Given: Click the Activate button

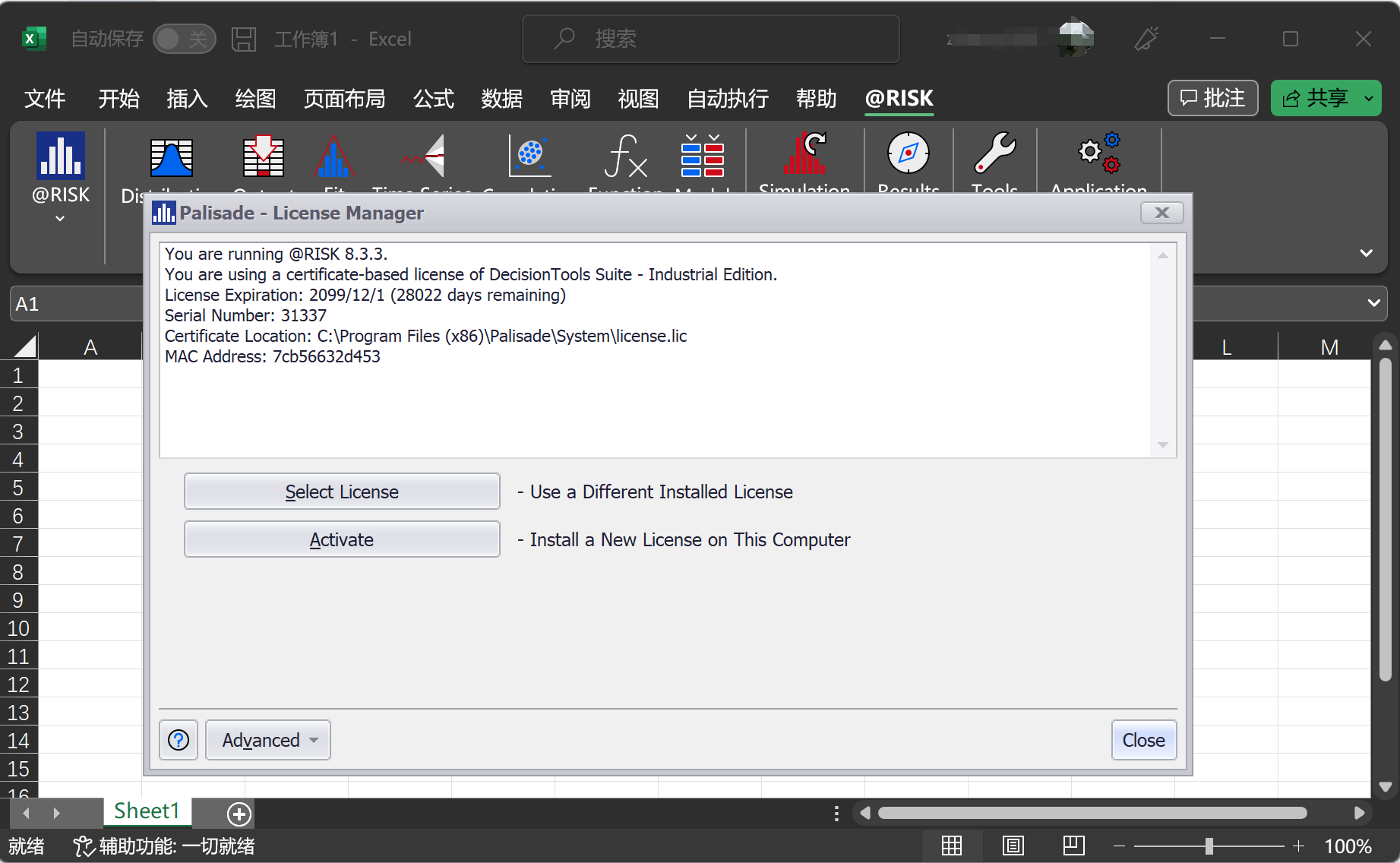Looking at the screenshot, I should [x=342, y=539].
